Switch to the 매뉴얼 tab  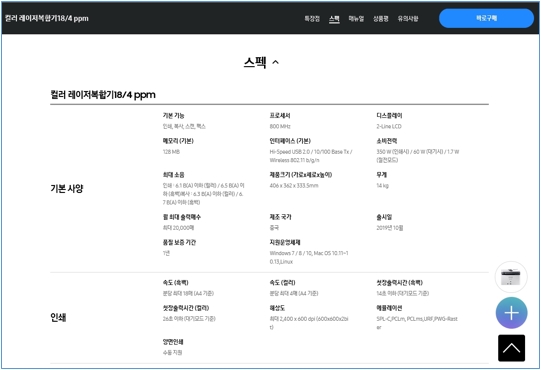(356, 19)
